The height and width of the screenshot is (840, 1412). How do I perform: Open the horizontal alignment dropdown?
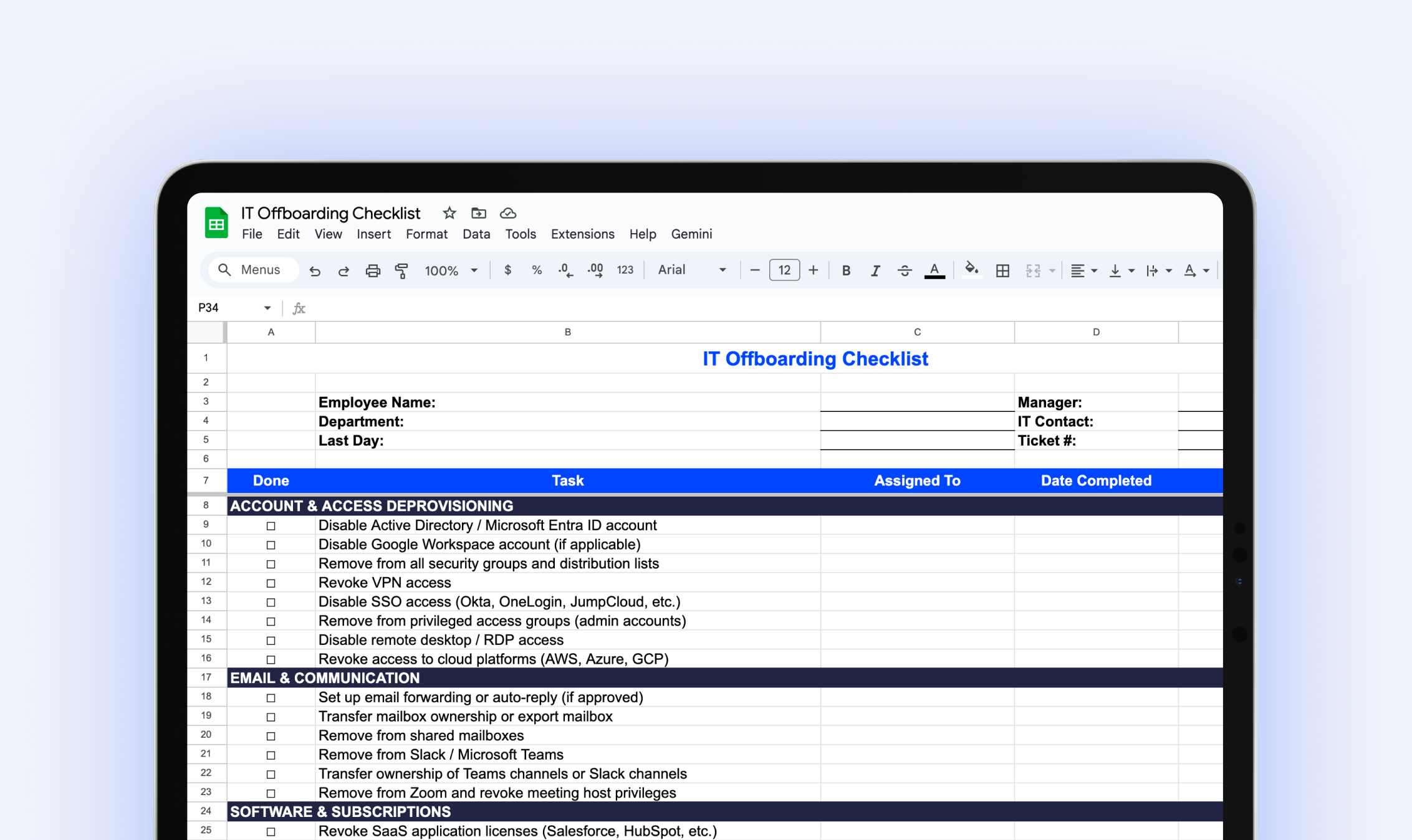point(1084,270)
